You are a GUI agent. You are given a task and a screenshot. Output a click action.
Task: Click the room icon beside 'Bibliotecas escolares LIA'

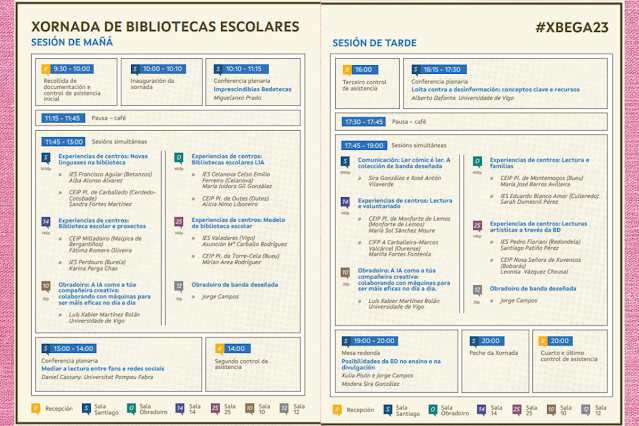coord(178,158)
